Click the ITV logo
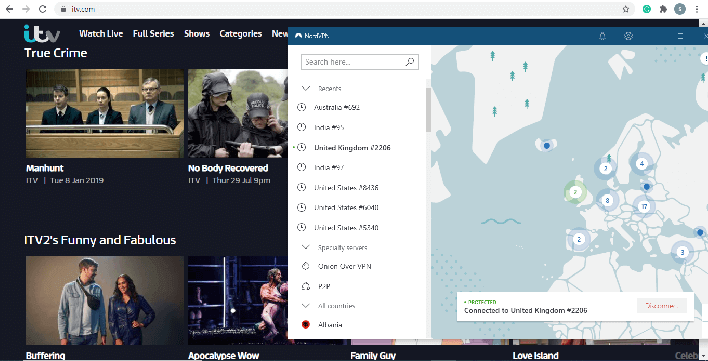The height and width of the screenshot is (361, 708). point(42,34)
